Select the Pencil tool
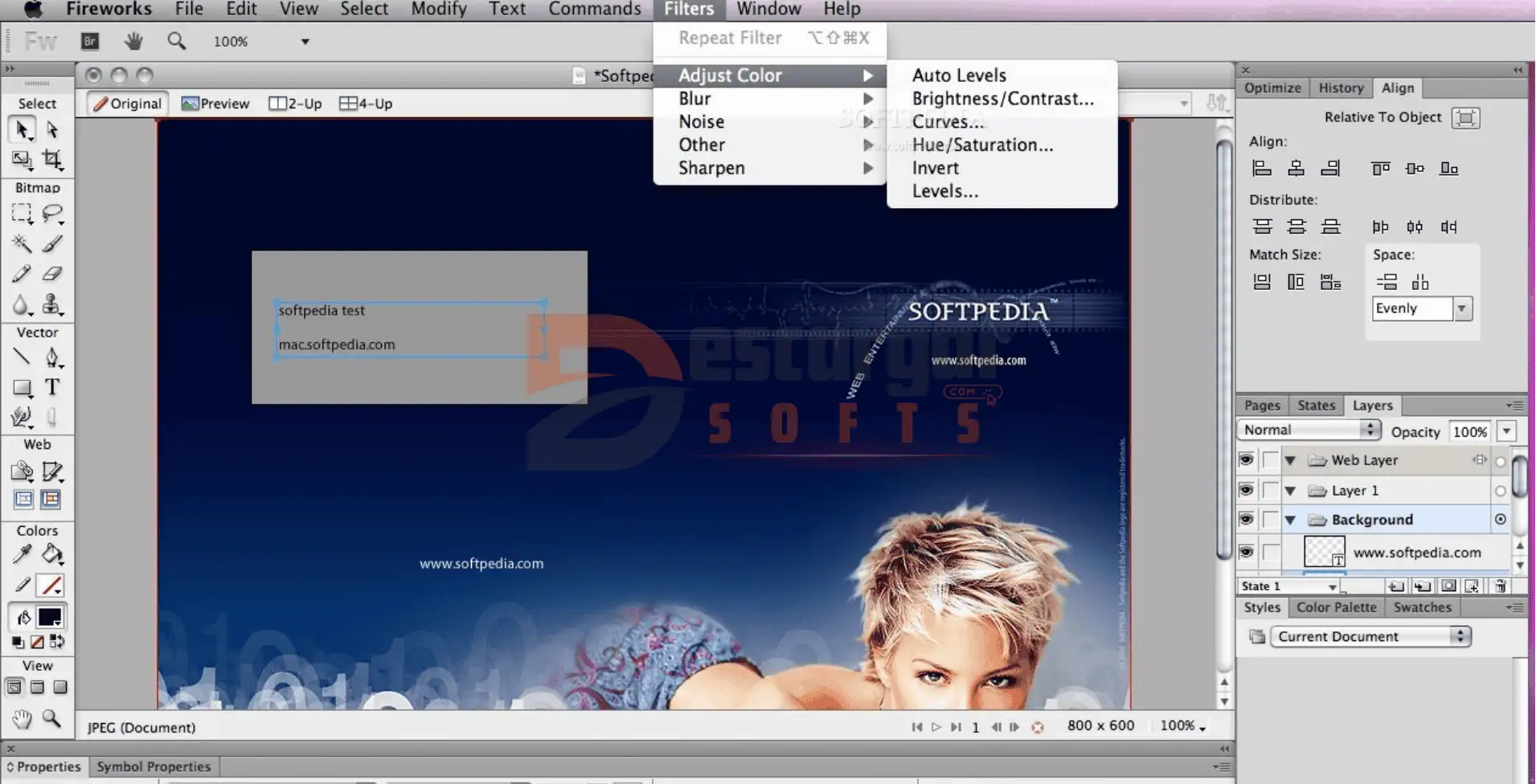This screenshot has height=784, width=1536. point(22,274)
